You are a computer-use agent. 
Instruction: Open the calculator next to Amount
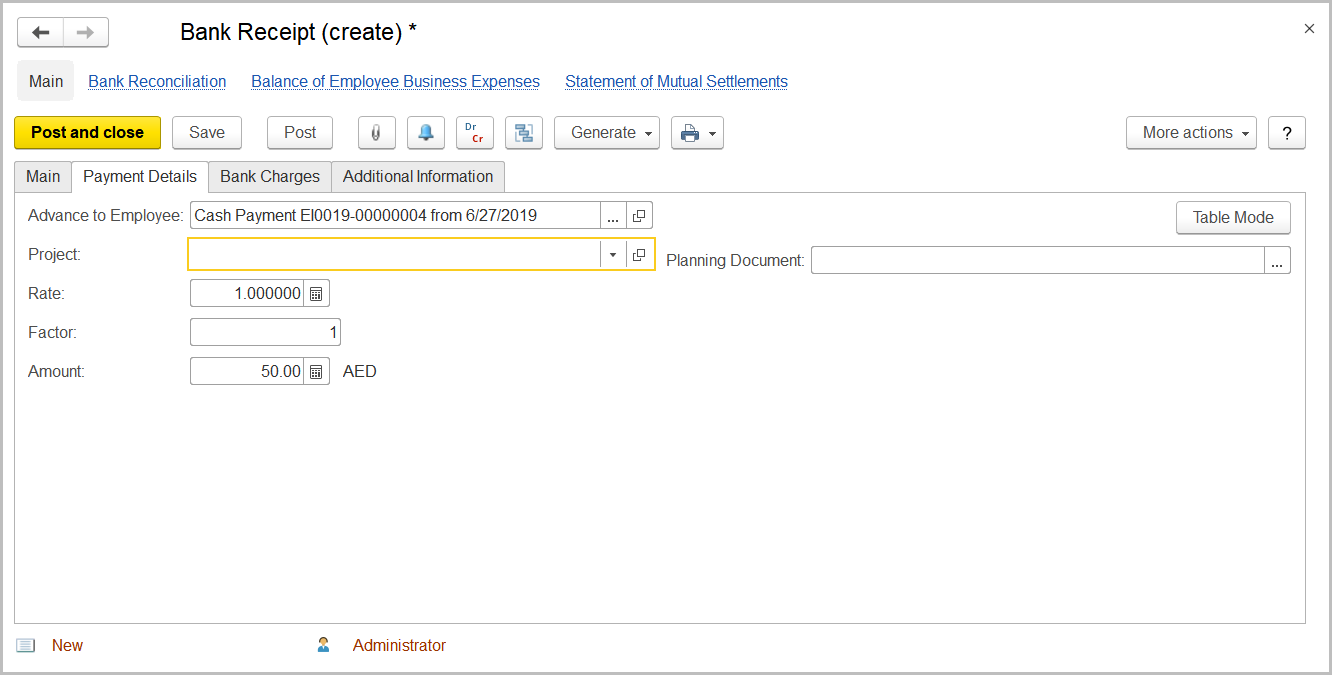tap(318, 370)
